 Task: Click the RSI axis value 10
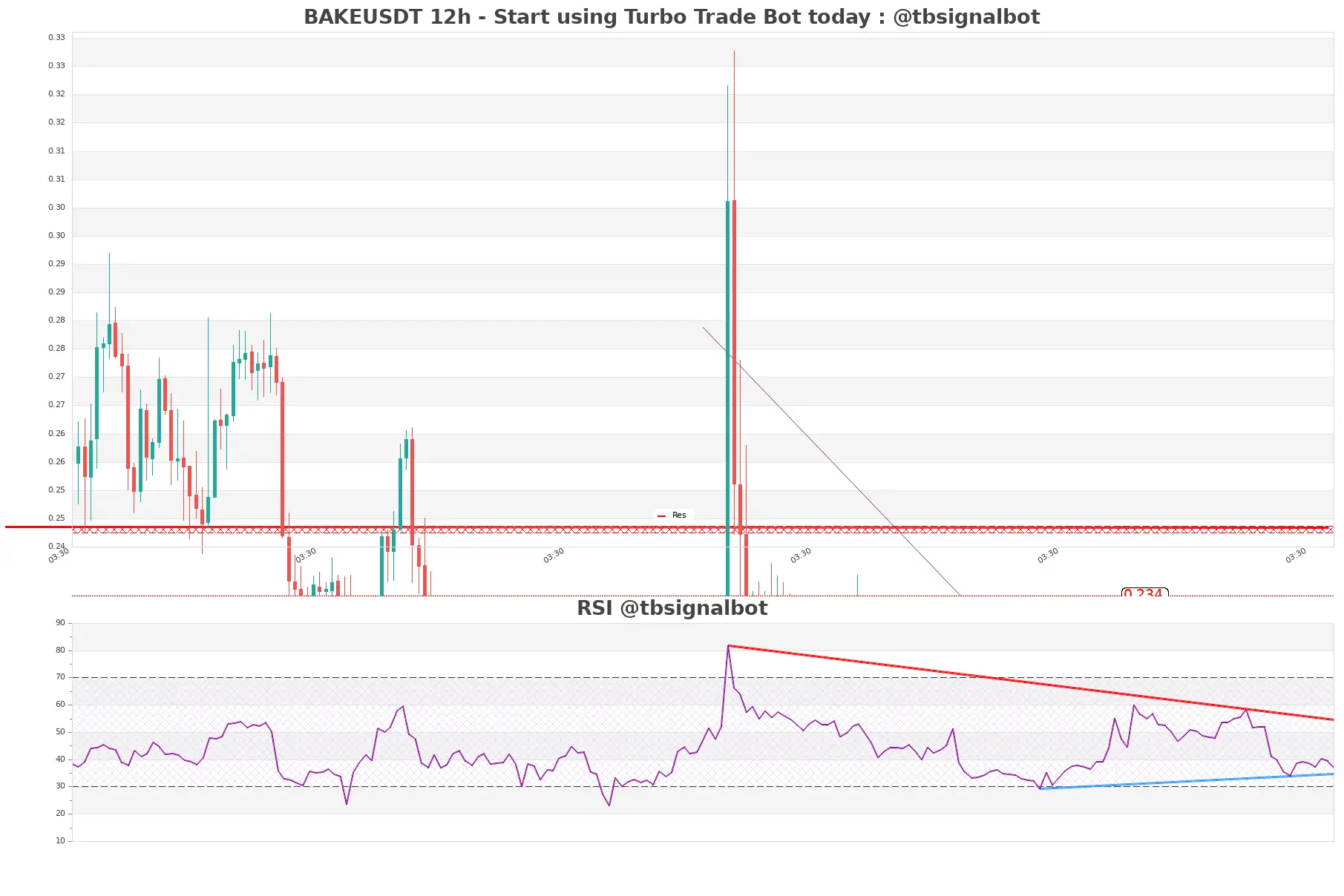click(x=60, y=841)
